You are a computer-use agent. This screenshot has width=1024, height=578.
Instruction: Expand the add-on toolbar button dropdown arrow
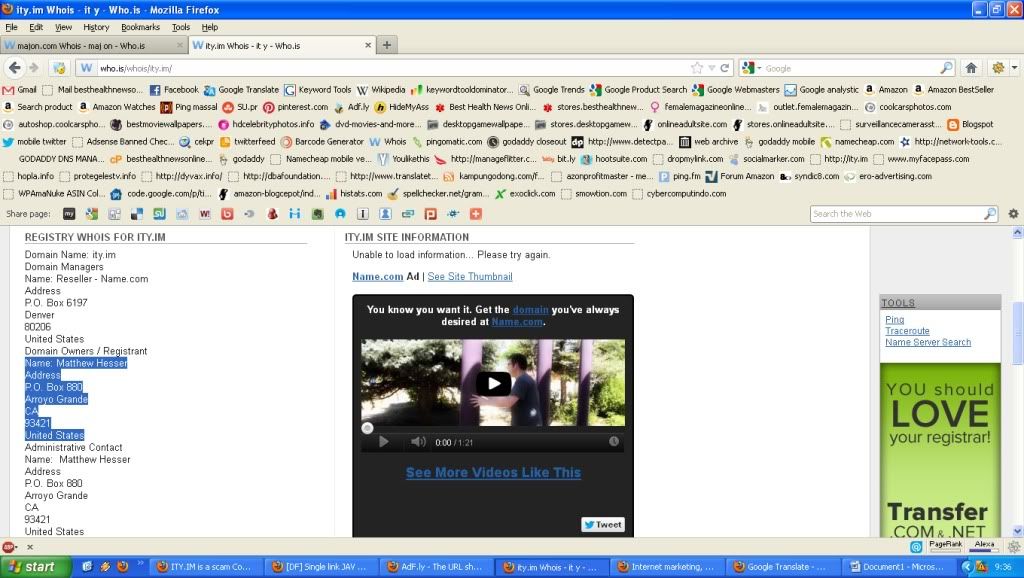point(1014,67)
